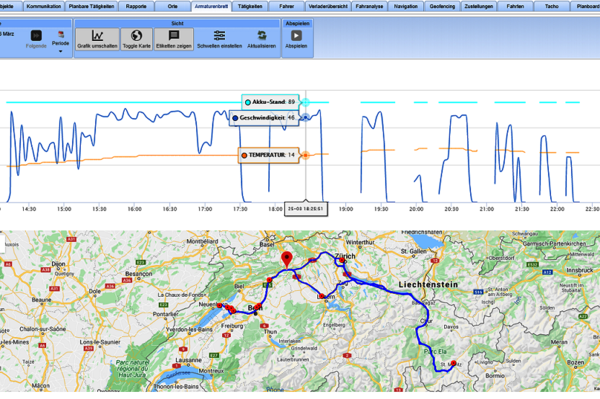
Task: Click the large red location pin on map
Action: [286, 260]
